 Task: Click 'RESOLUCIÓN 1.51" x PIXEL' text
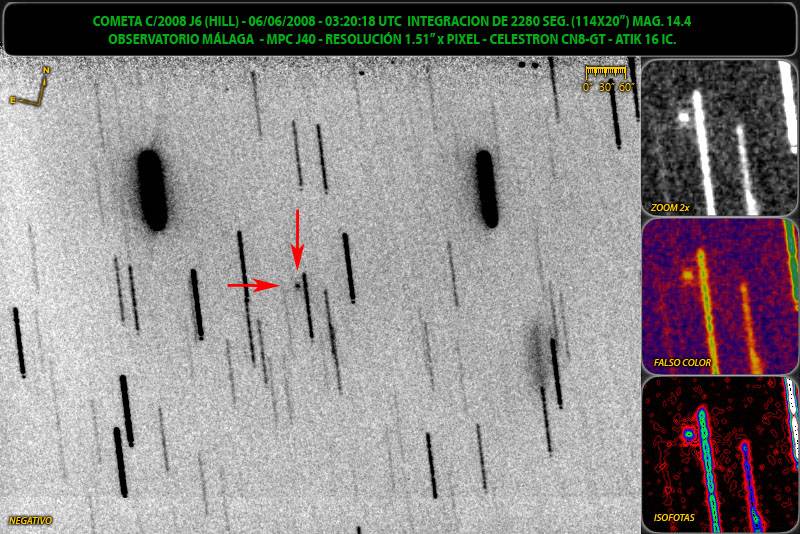click(403, 39)
